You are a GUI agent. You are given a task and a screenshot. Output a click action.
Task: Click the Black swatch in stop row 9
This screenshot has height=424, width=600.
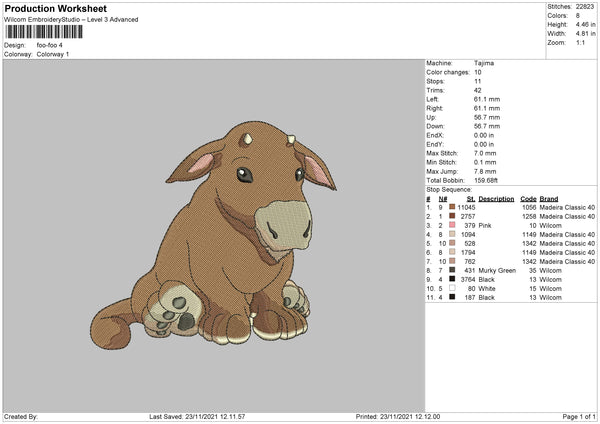tap(452, 279)
